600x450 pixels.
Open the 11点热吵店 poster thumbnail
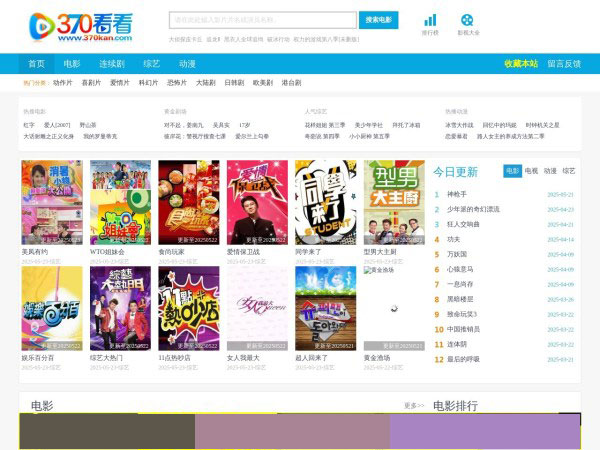(188, 308)
